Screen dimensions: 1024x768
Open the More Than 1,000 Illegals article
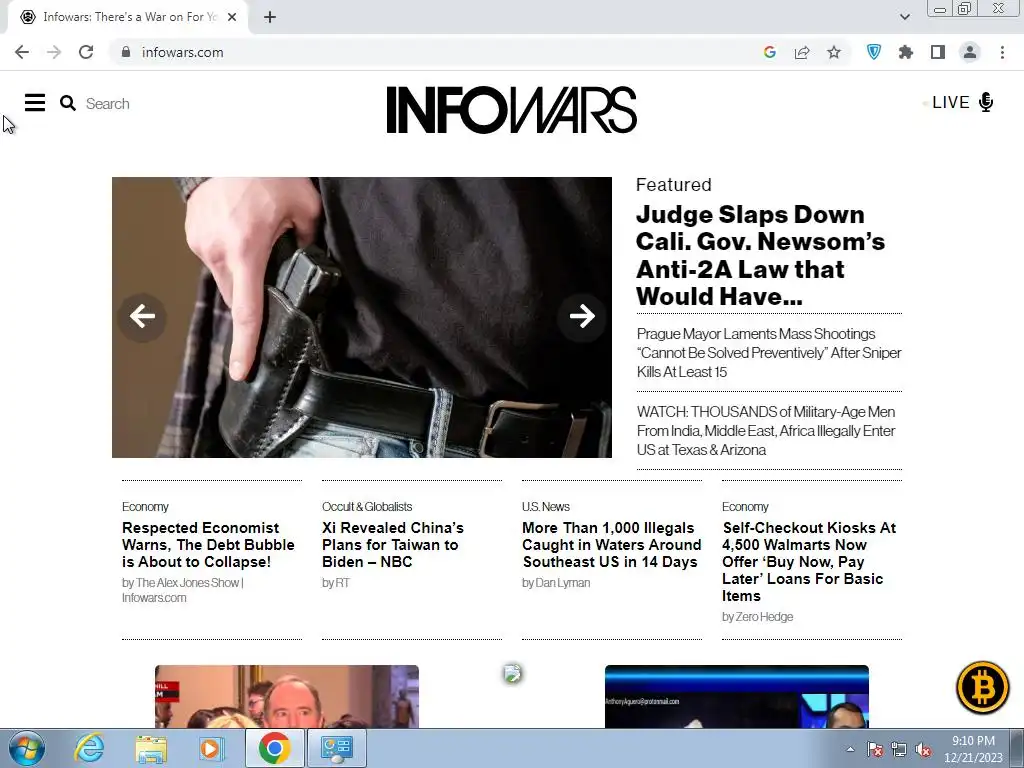611,545
